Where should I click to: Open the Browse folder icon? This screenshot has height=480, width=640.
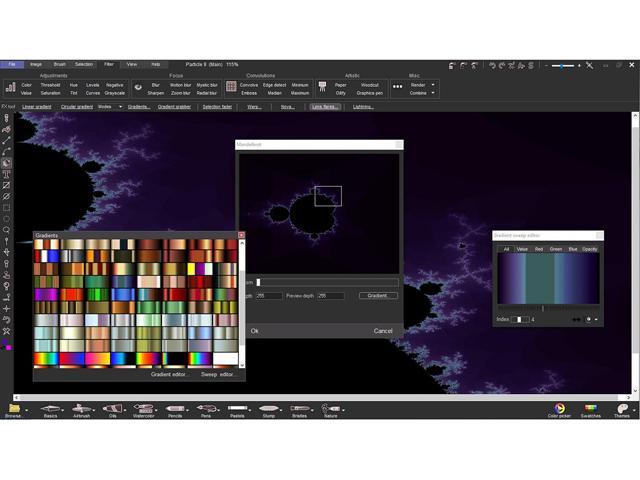point(14,409)
